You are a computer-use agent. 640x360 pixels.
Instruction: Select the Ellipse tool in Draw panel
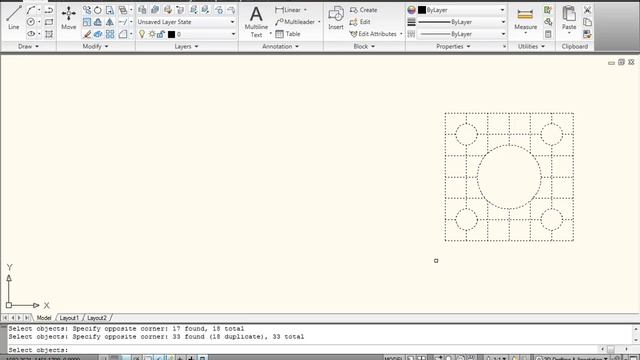[31, 34]
